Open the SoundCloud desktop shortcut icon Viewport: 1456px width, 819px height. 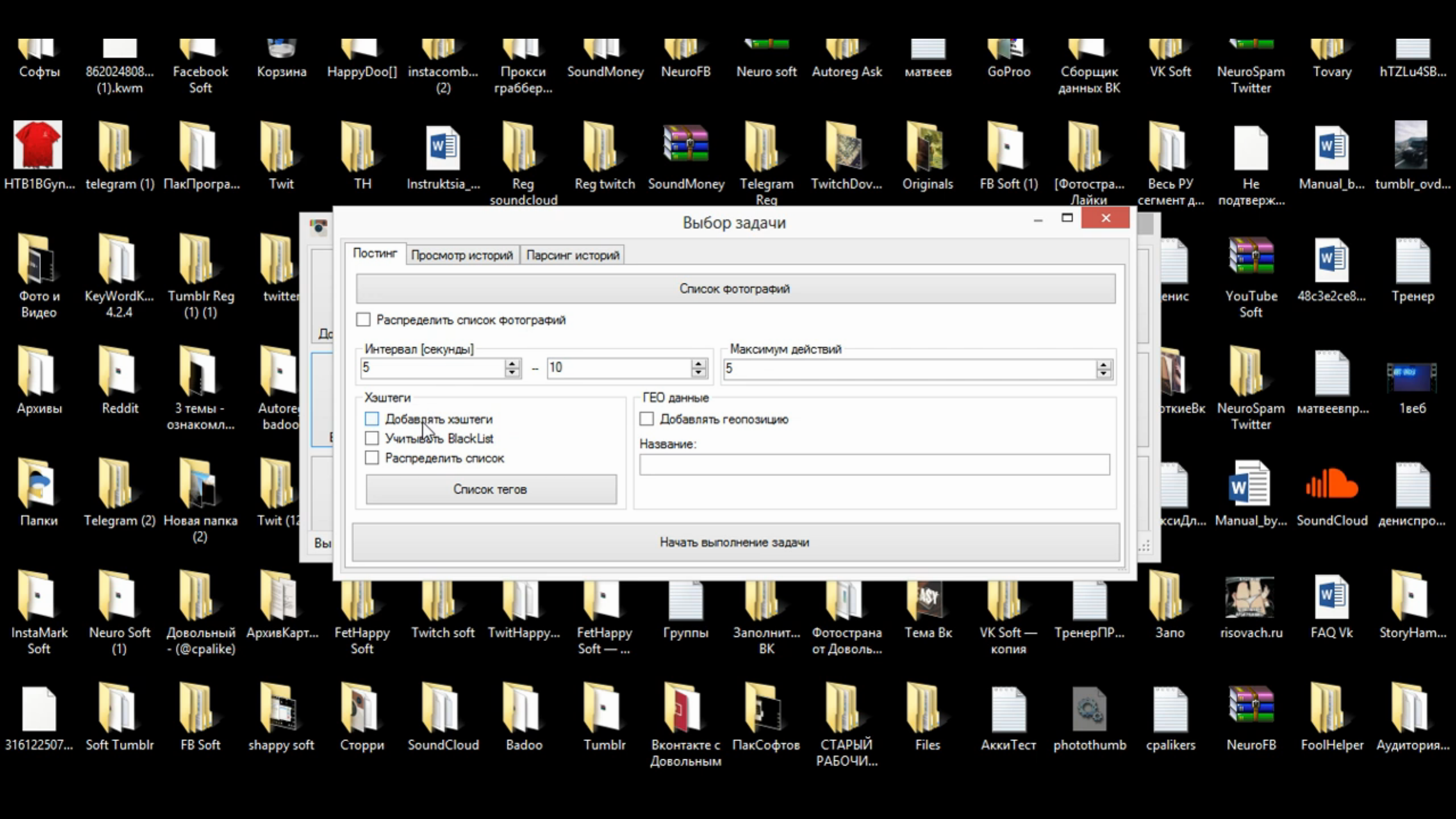(x=1331, y=486)
